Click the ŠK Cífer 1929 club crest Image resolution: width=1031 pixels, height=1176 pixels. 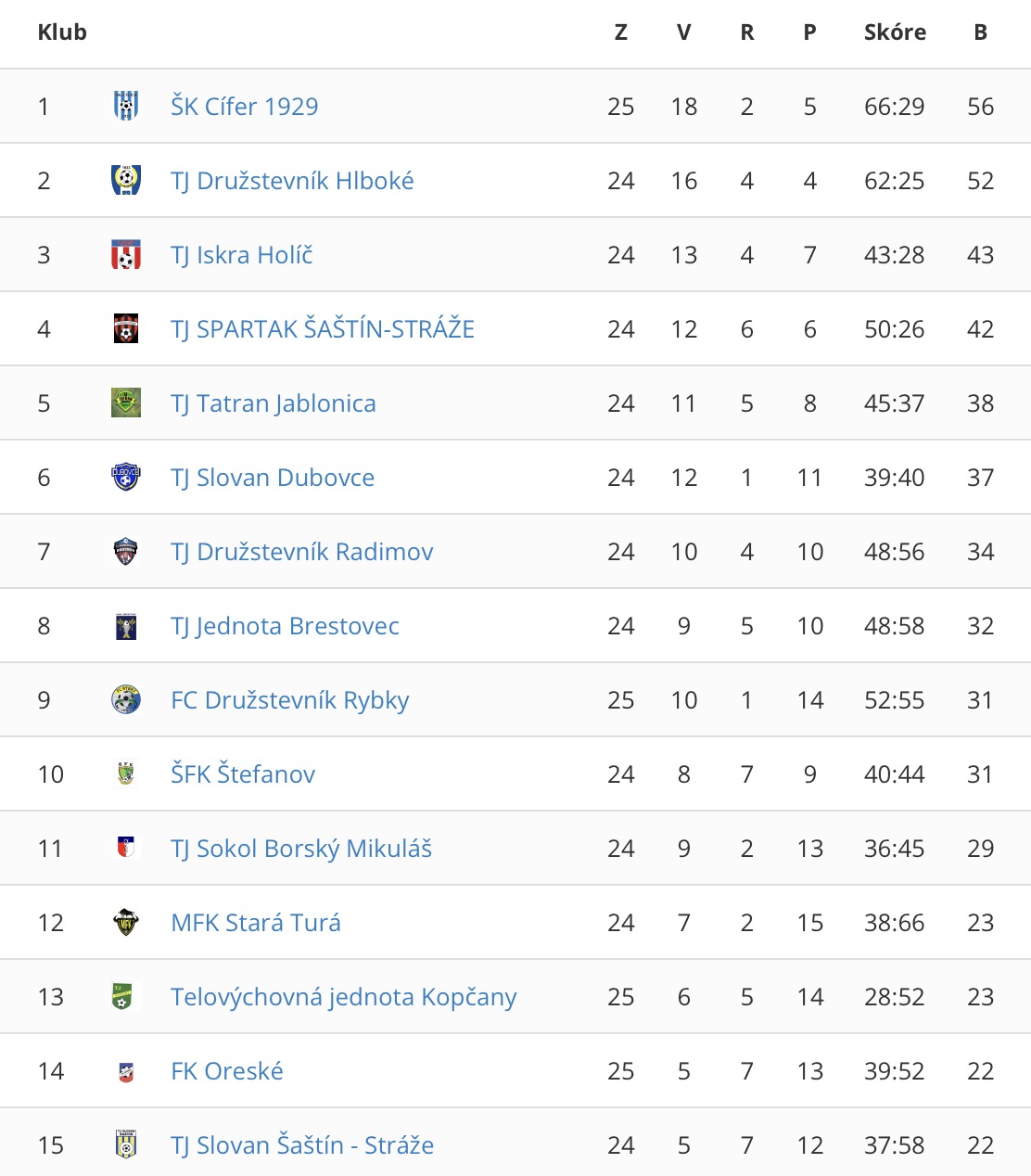126,106
